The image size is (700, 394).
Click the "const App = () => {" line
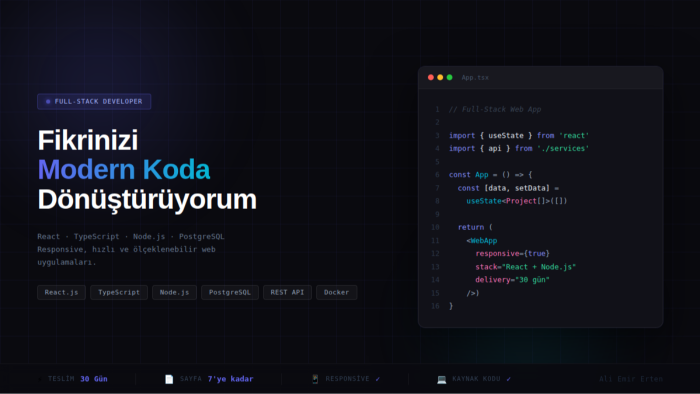point(491,175)
